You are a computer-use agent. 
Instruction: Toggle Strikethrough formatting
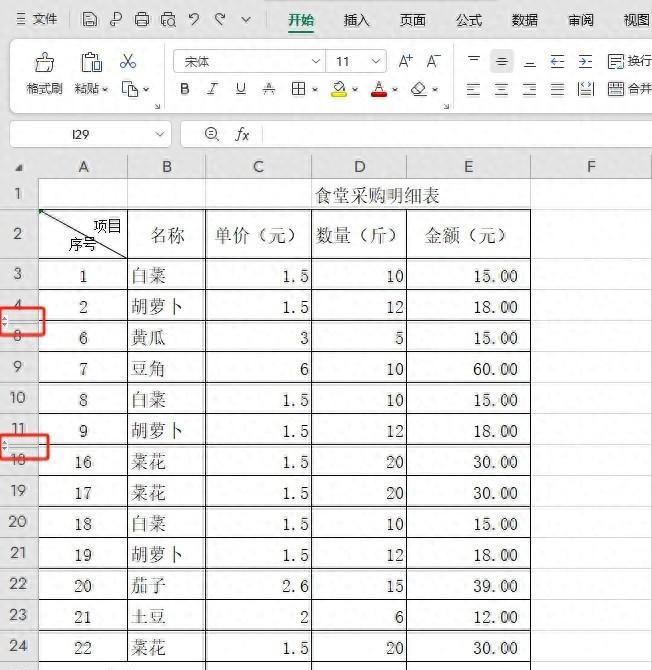coord(269,89)
